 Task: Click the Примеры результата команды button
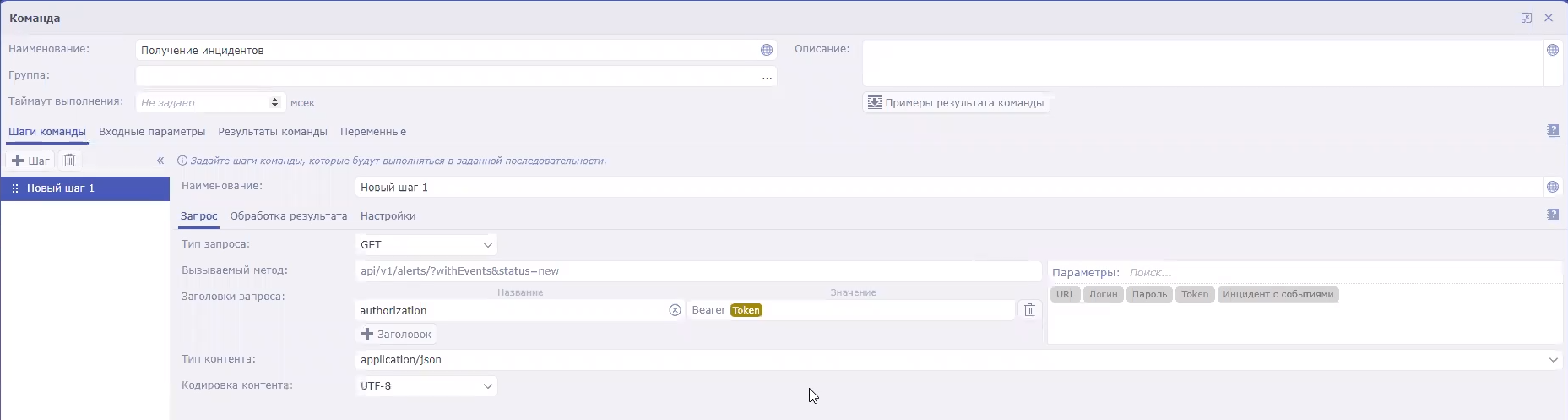(956, 103)
